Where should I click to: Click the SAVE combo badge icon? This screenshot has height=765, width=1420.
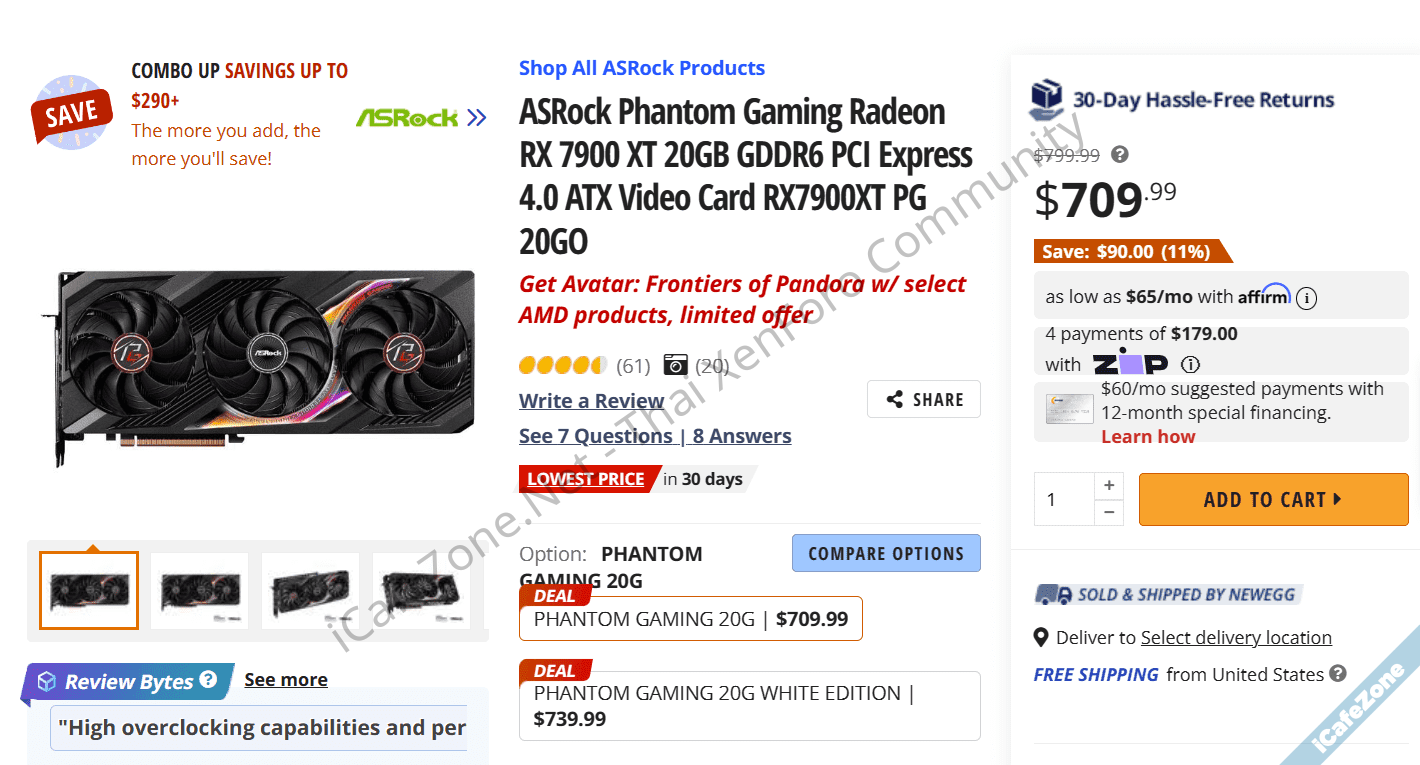tap(72, 113)
